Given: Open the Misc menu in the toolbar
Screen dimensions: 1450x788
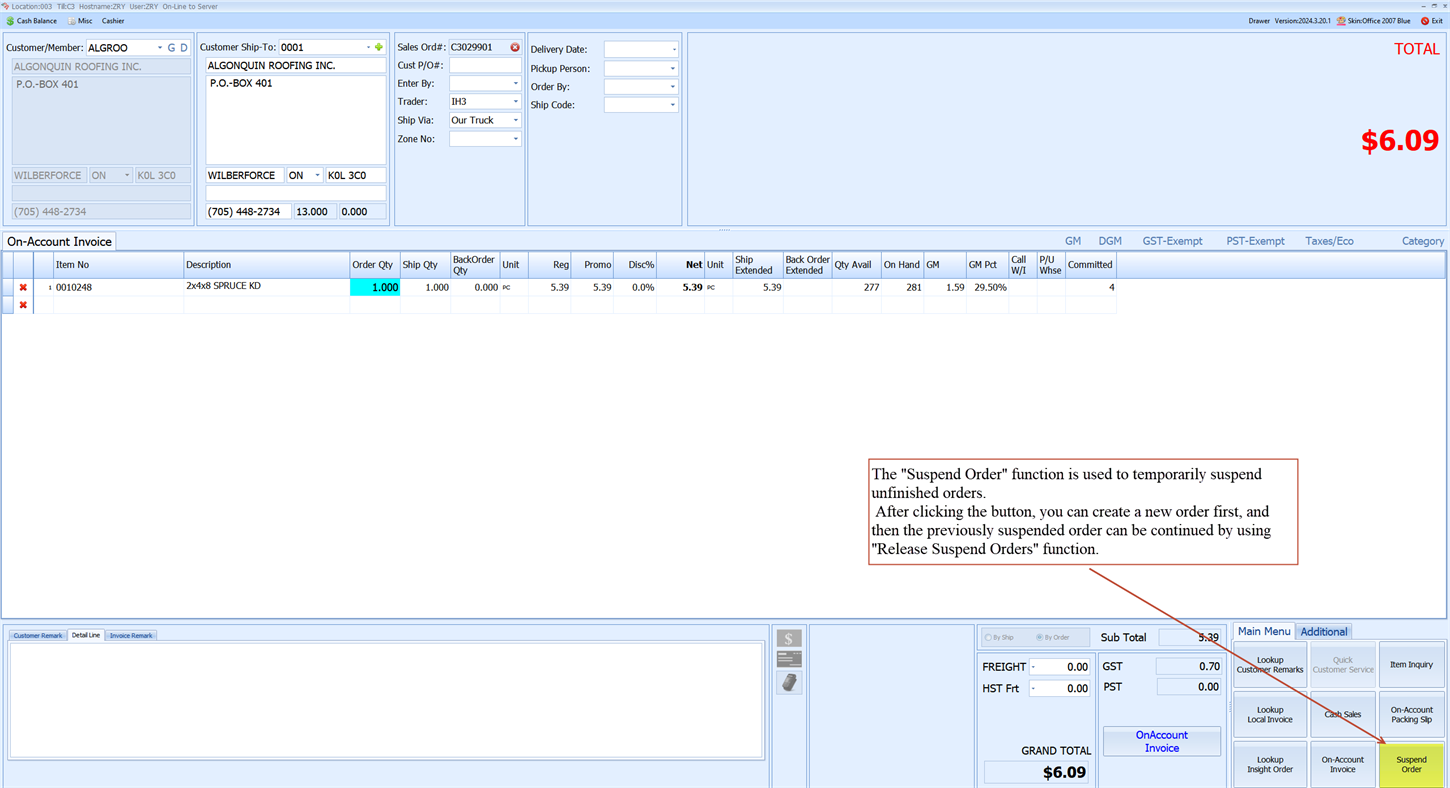Looking at the screenshot, I should point(80,21).
